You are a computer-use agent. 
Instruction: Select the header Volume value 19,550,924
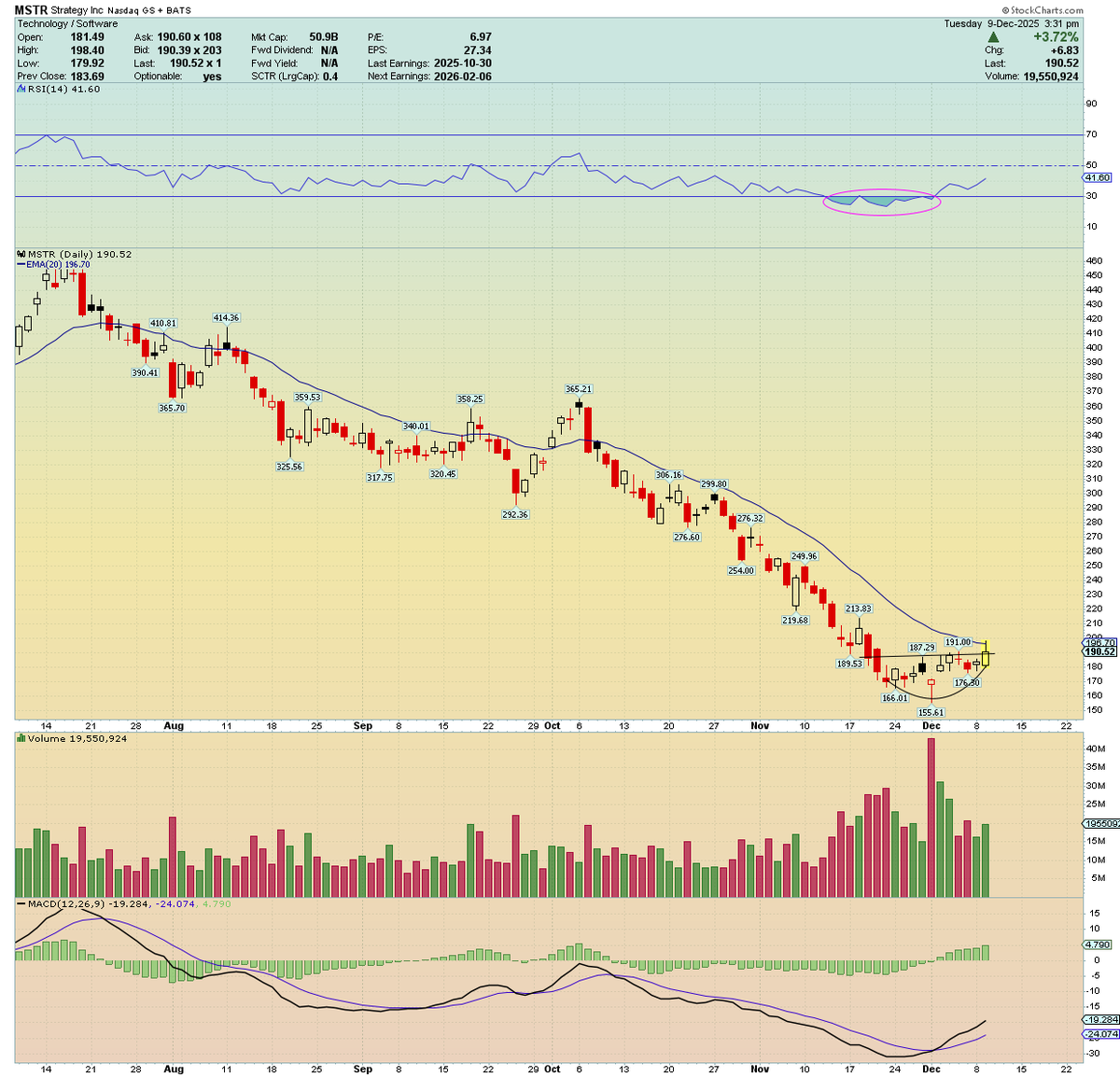pos(1049,77)
